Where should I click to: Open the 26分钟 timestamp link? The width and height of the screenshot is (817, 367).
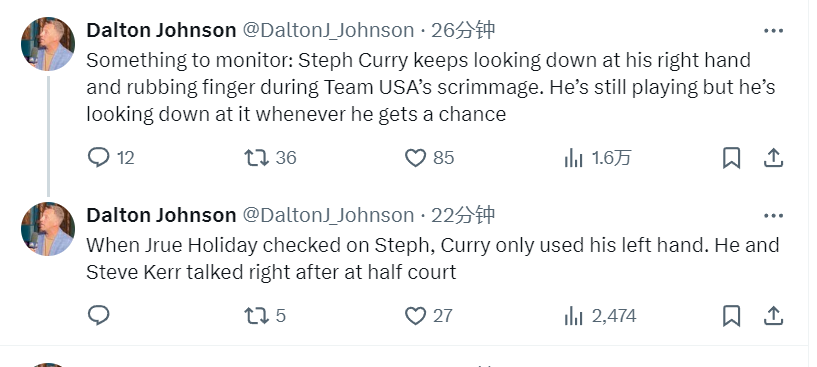463,30
